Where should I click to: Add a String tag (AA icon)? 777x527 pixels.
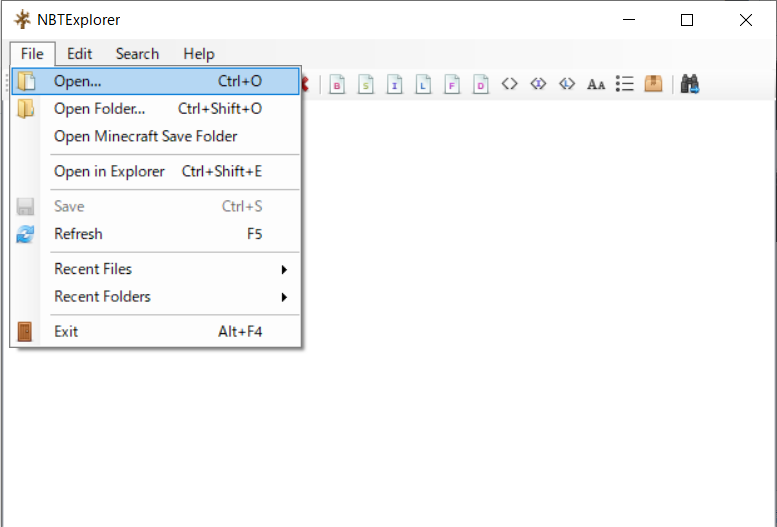(596, 84)
